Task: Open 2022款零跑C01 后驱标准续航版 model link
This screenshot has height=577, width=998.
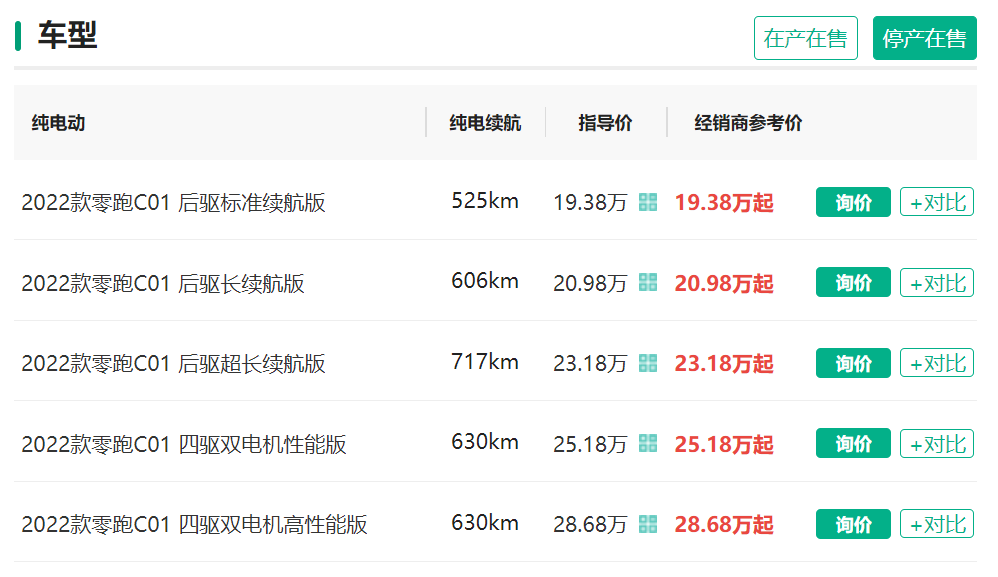Action: 173,203
